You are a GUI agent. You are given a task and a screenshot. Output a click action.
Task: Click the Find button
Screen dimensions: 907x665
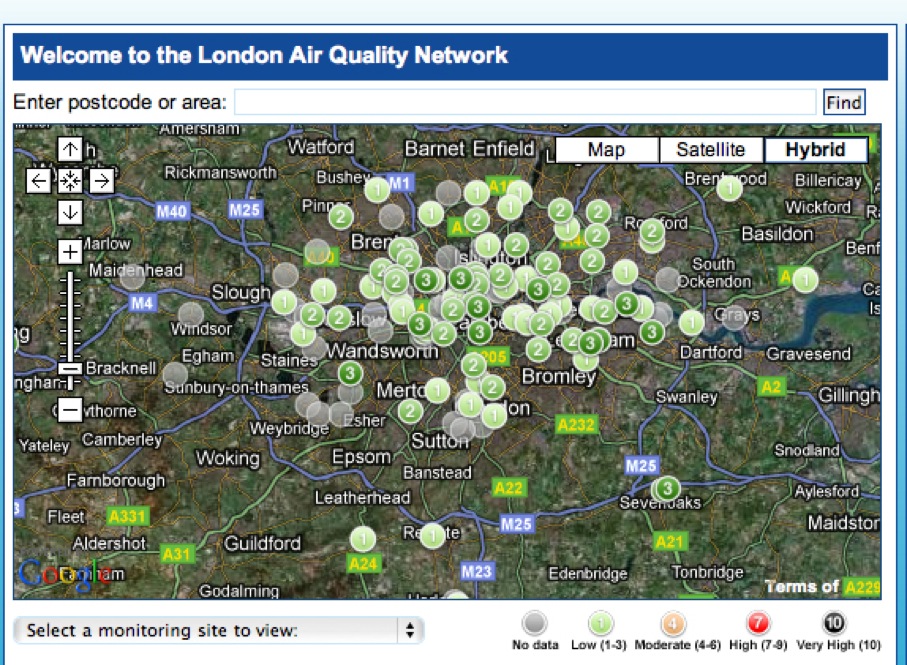(843, 102)
